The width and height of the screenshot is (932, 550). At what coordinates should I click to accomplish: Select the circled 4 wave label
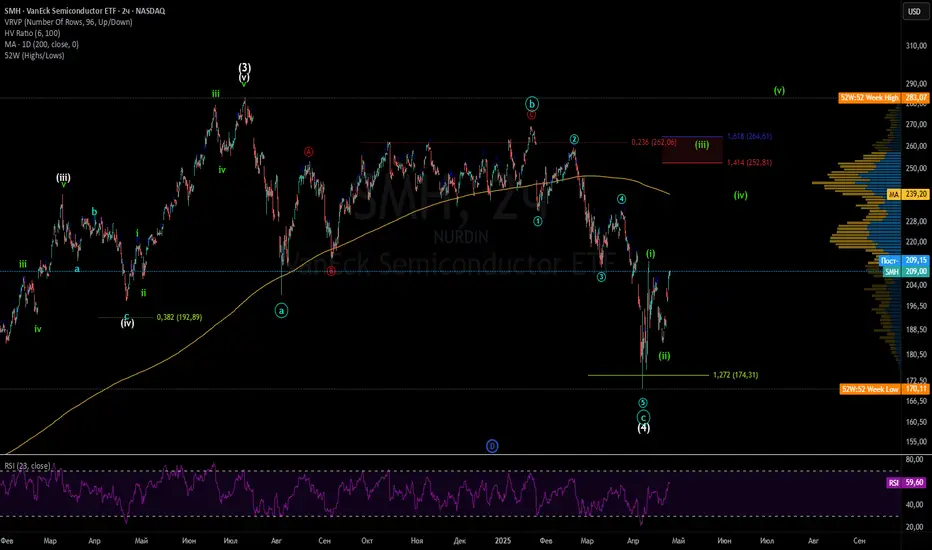[x=621, y=199]
